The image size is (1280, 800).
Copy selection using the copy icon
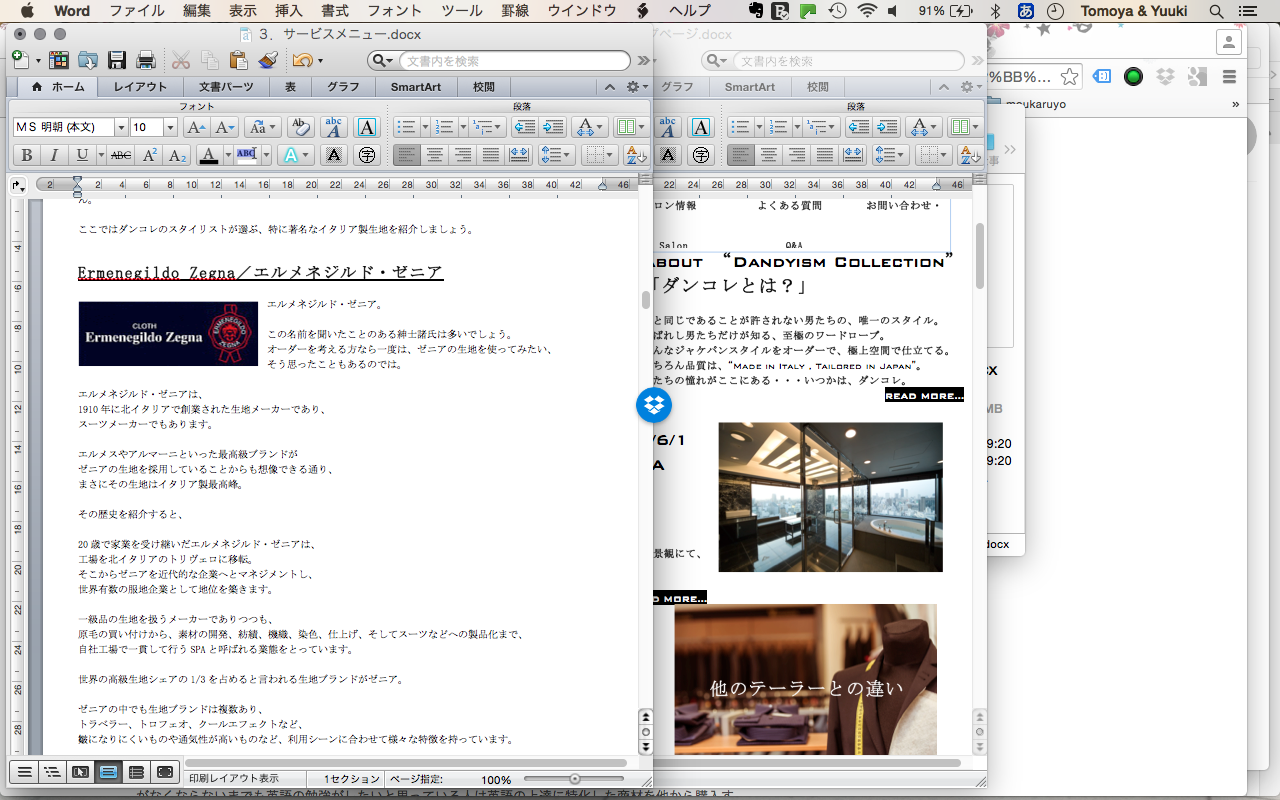209,60
